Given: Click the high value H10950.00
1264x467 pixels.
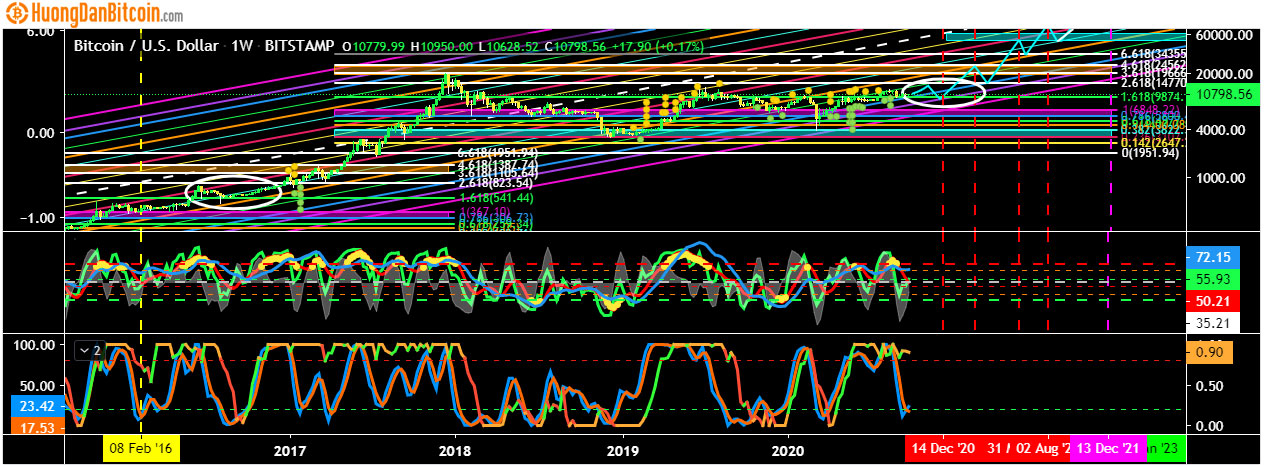Looking at the screenshot, I should 441,46.
